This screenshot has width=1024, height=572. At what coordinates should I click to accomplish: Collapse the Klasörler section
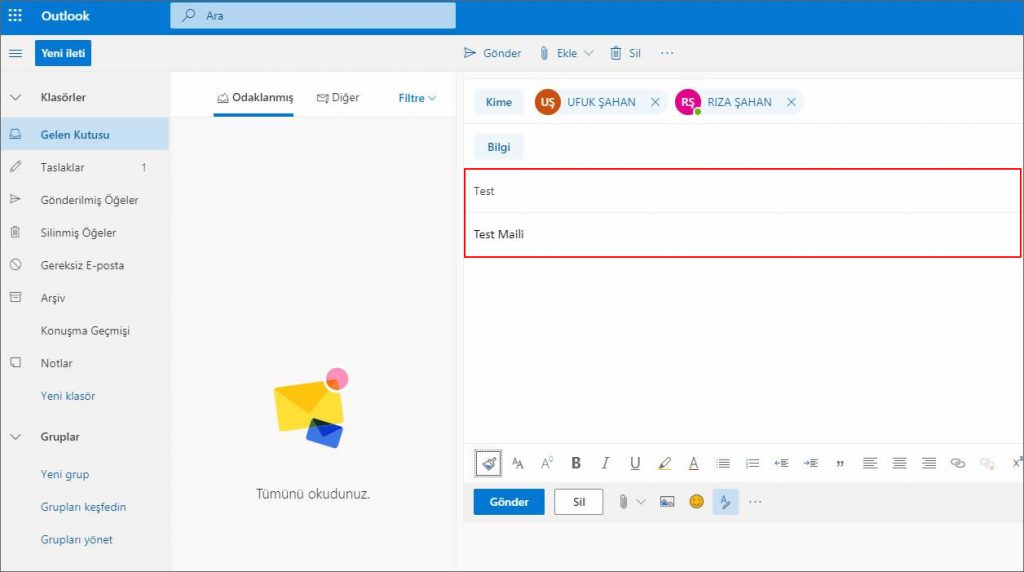click(16, 97)
